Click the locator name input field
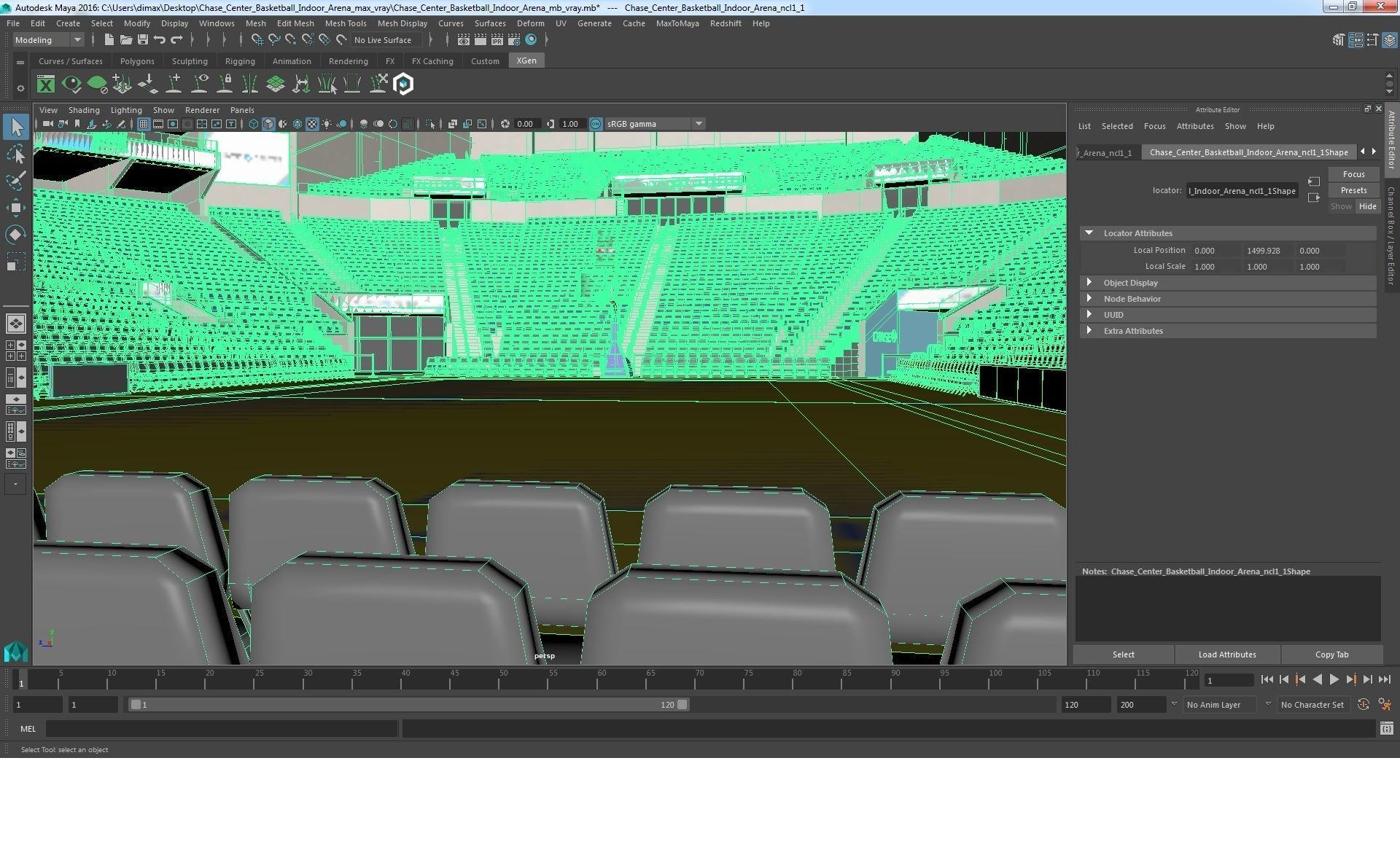1400x844 pixels. coord(1242,191)
